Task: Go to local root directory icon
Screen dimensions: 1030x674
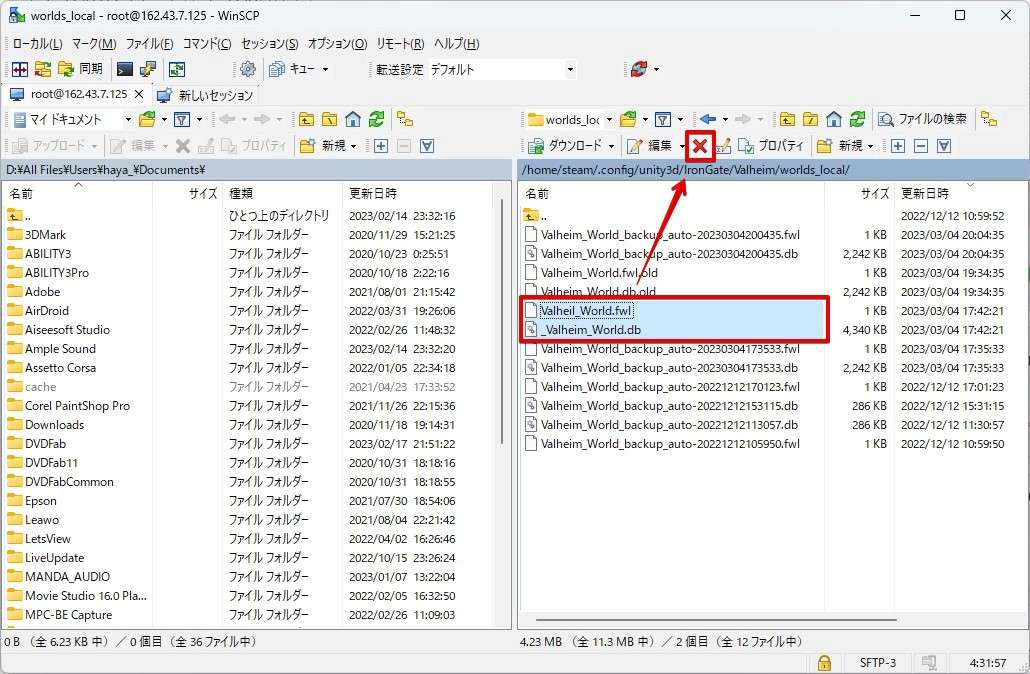Action: [x=329, y=120]
